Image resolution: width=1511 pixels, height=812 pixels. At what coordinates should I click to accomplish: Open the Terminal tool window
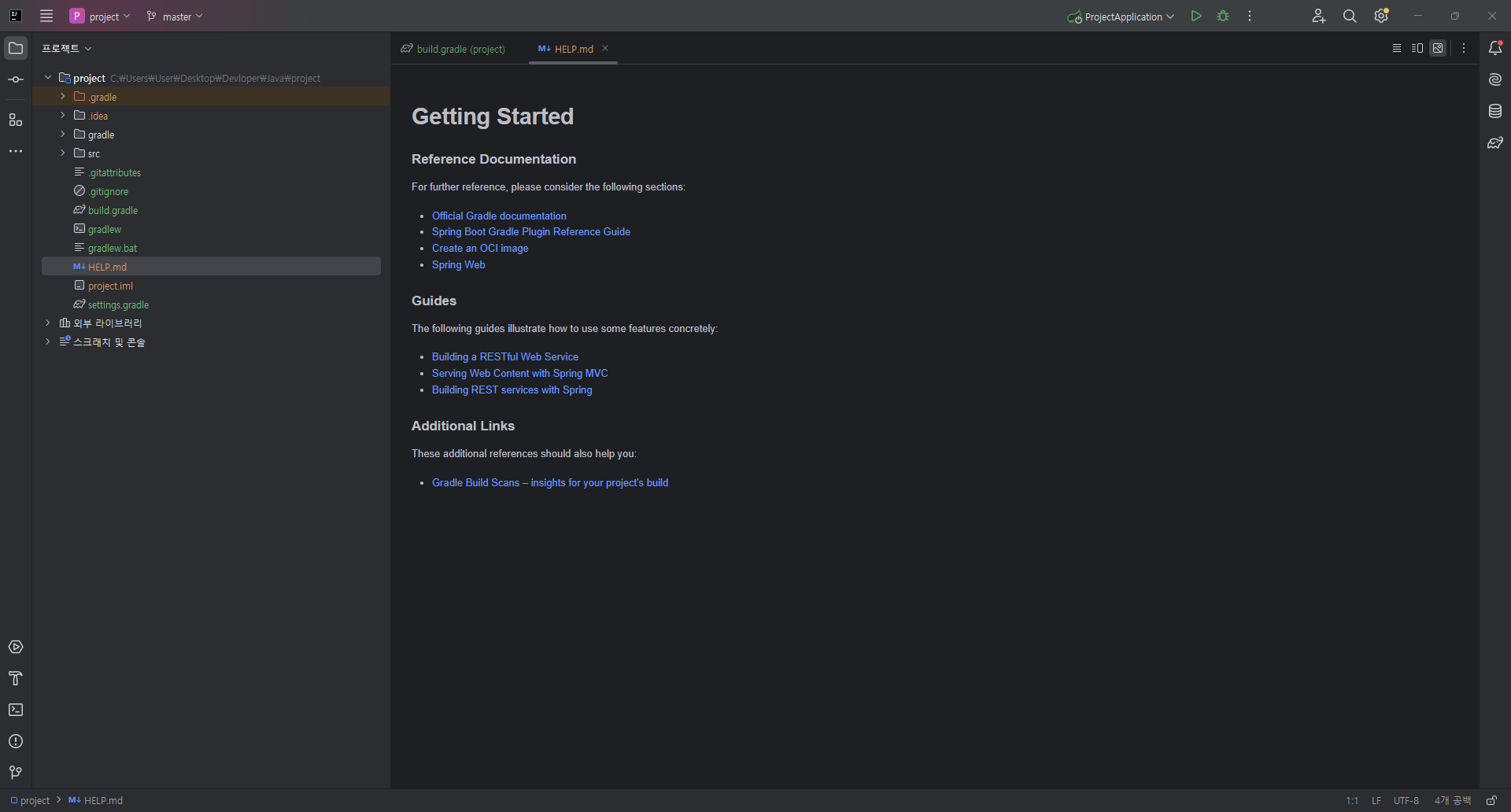coord(16,710)
